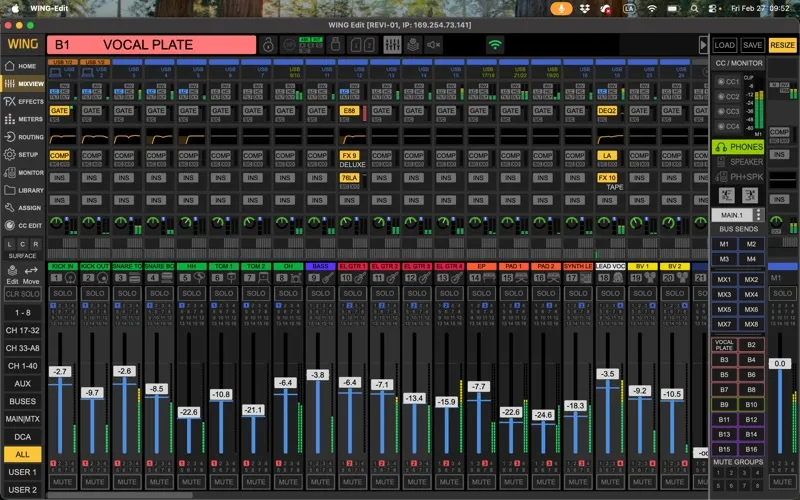800x500 pixels.
Task: Open MAIN.1 selector three-dot menu
Action: point(758,215)
